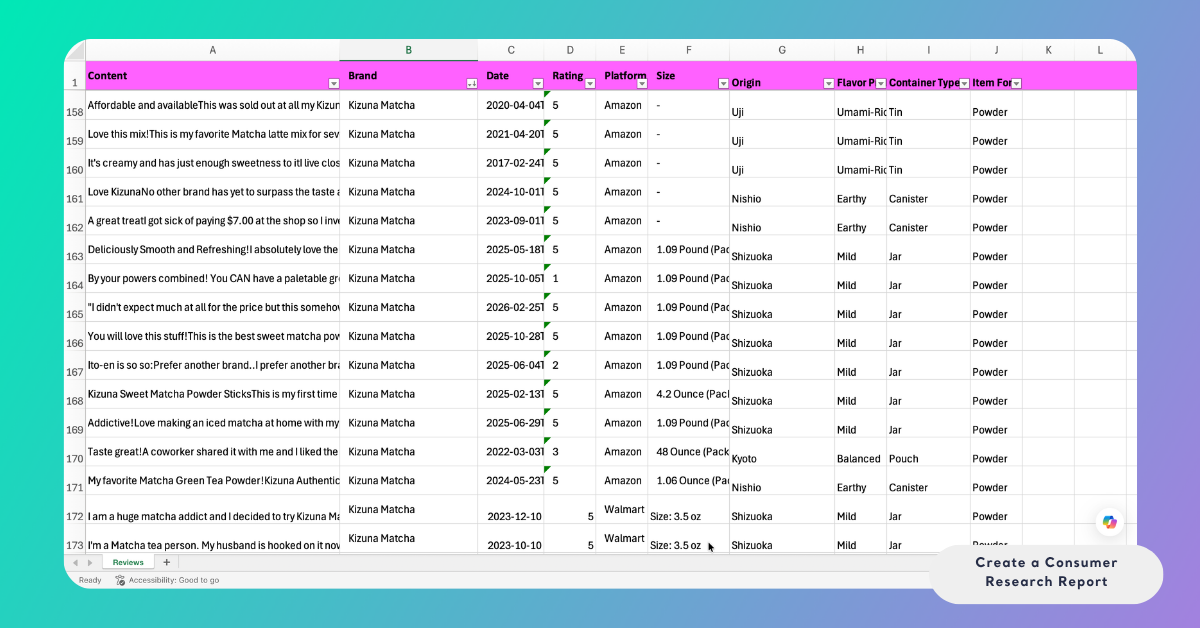1200x628 pixels.
Task: Click Nishio origin cell in row 171
Action: click(x=782, y=481)
